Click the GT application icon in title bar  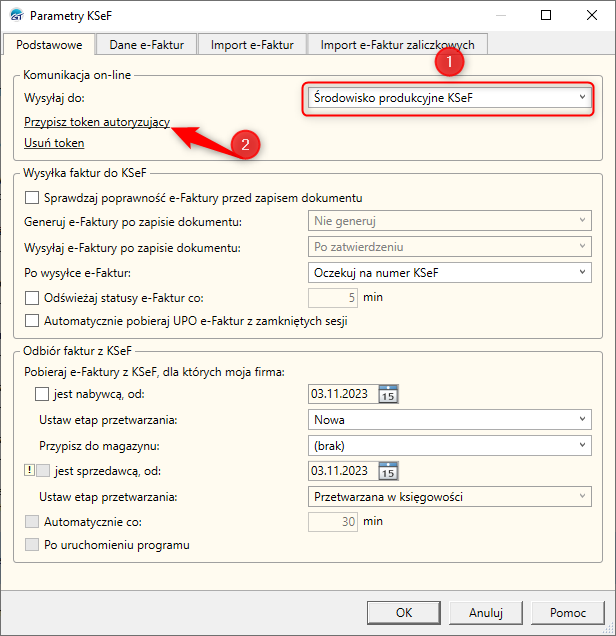point(15,16)
